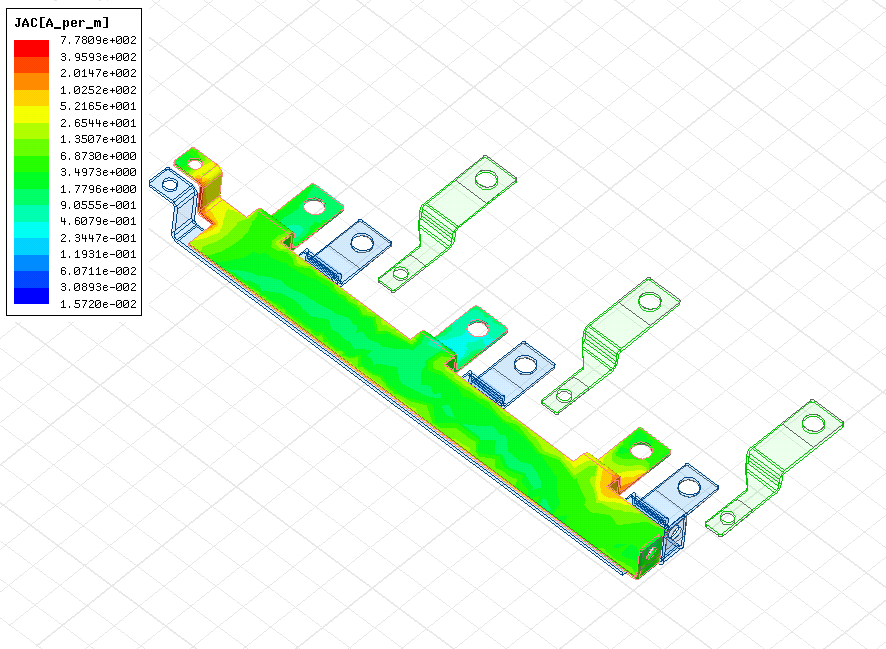The width and height of the screenshot is (886, 649).
Task: Click the dark blue band at legend bottom
Action: [32, 296]
